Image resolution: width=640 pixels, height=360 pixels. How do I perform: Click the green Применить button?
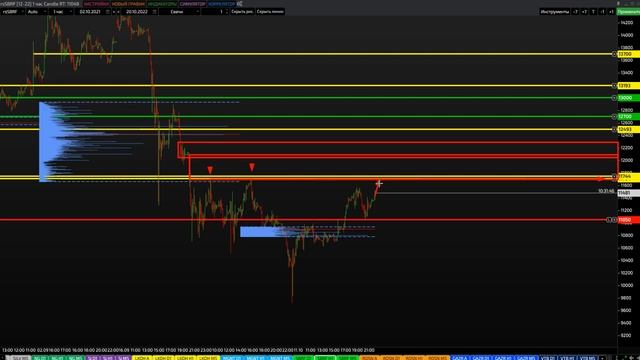(629, 12)
